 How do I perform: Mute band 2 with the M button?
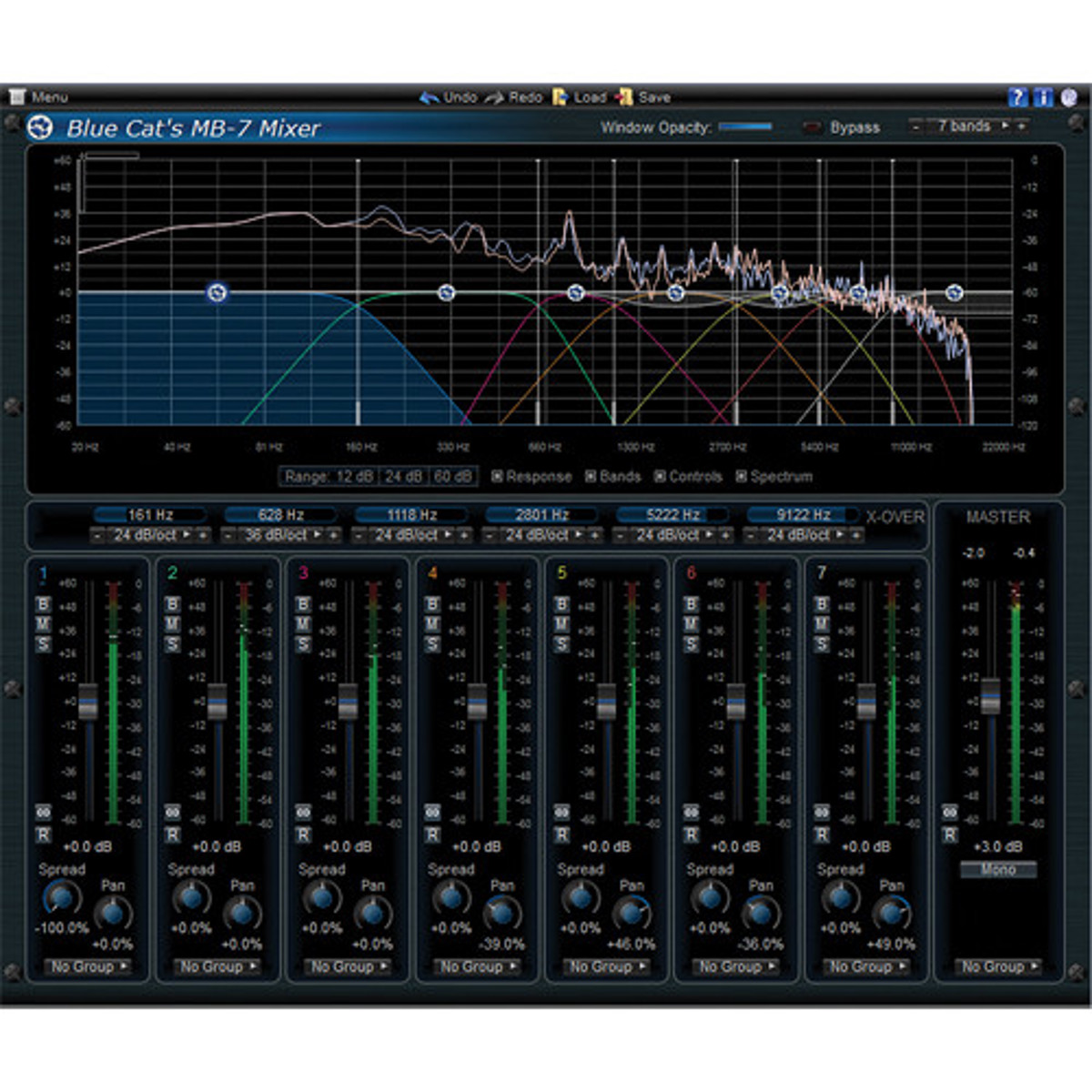tap(172, 624)
